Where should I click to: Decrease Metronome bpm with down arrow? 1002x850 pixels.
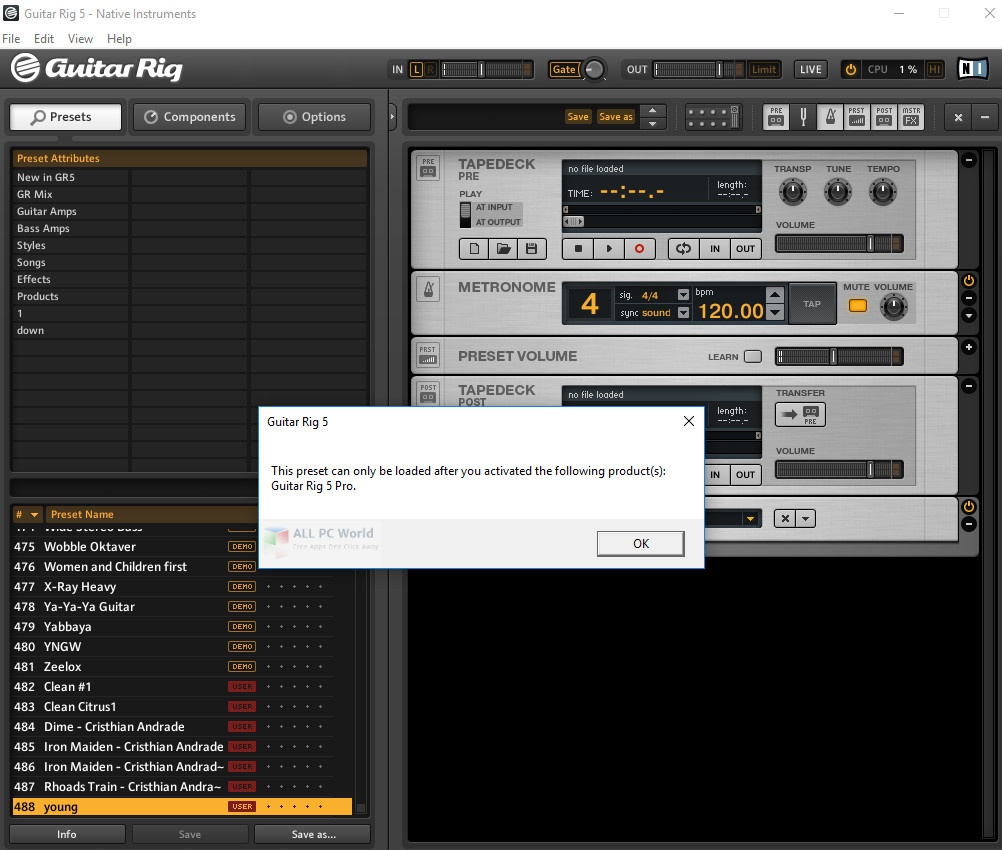coord(775,312)
